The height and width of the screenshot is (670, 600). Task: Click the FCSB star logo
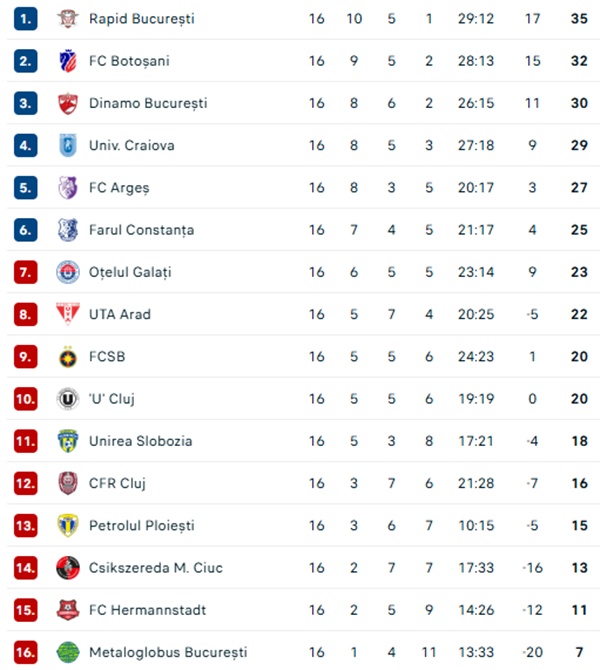(x=68, y=356)
